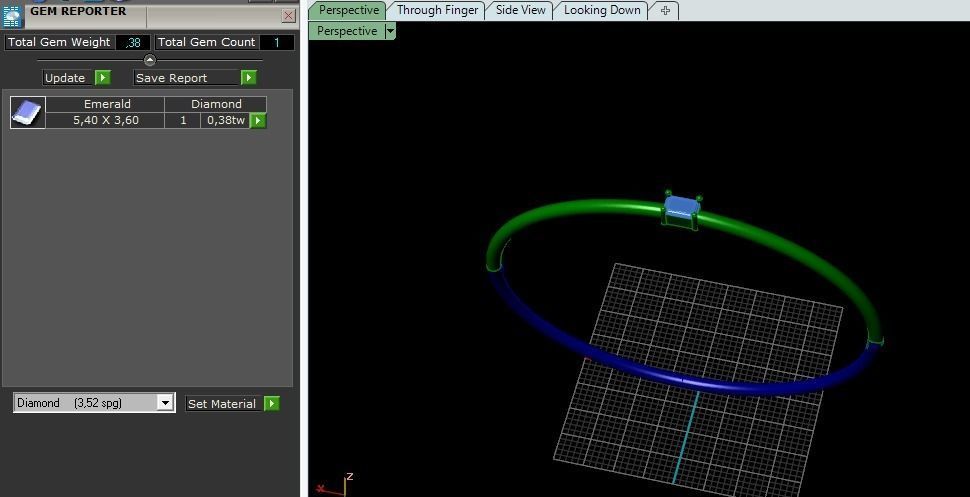This screenshot has width=970, height=497.
Task: Click the Emerald column header
Action: (x=107, y=104)
